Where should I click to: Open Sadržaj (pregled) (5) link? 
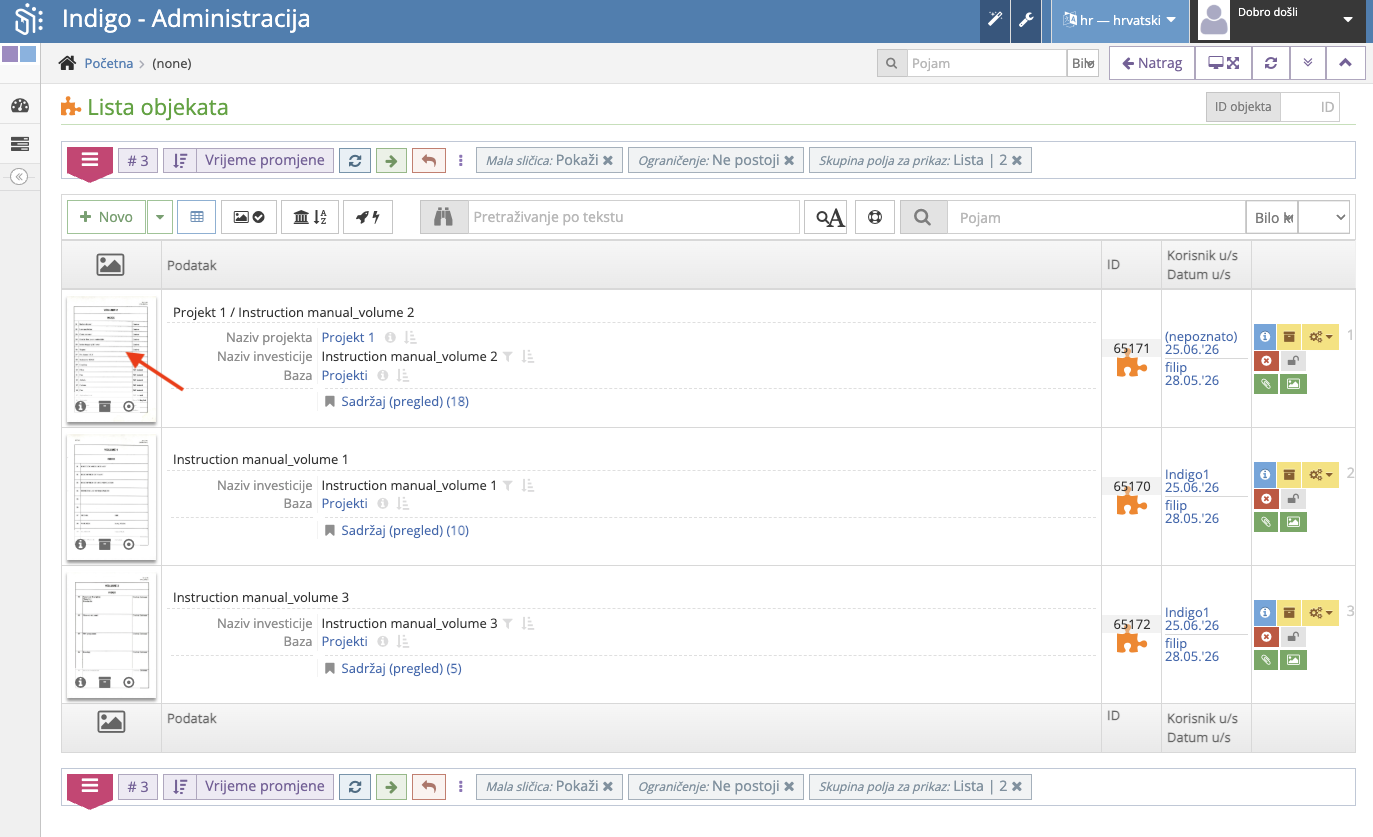click(x=401, y=668)
